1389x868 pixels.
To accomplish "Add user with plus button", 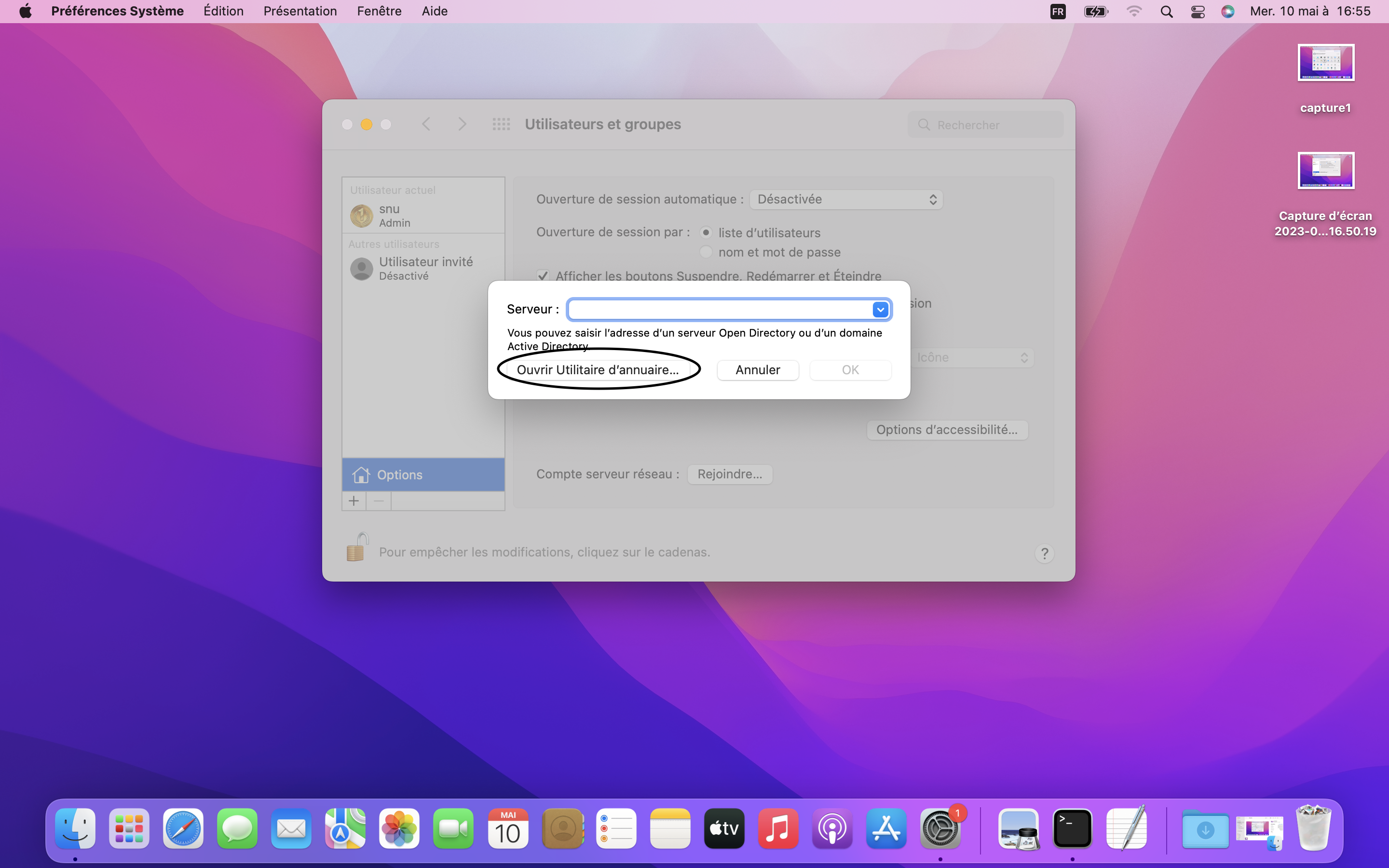I will point(354,501).
